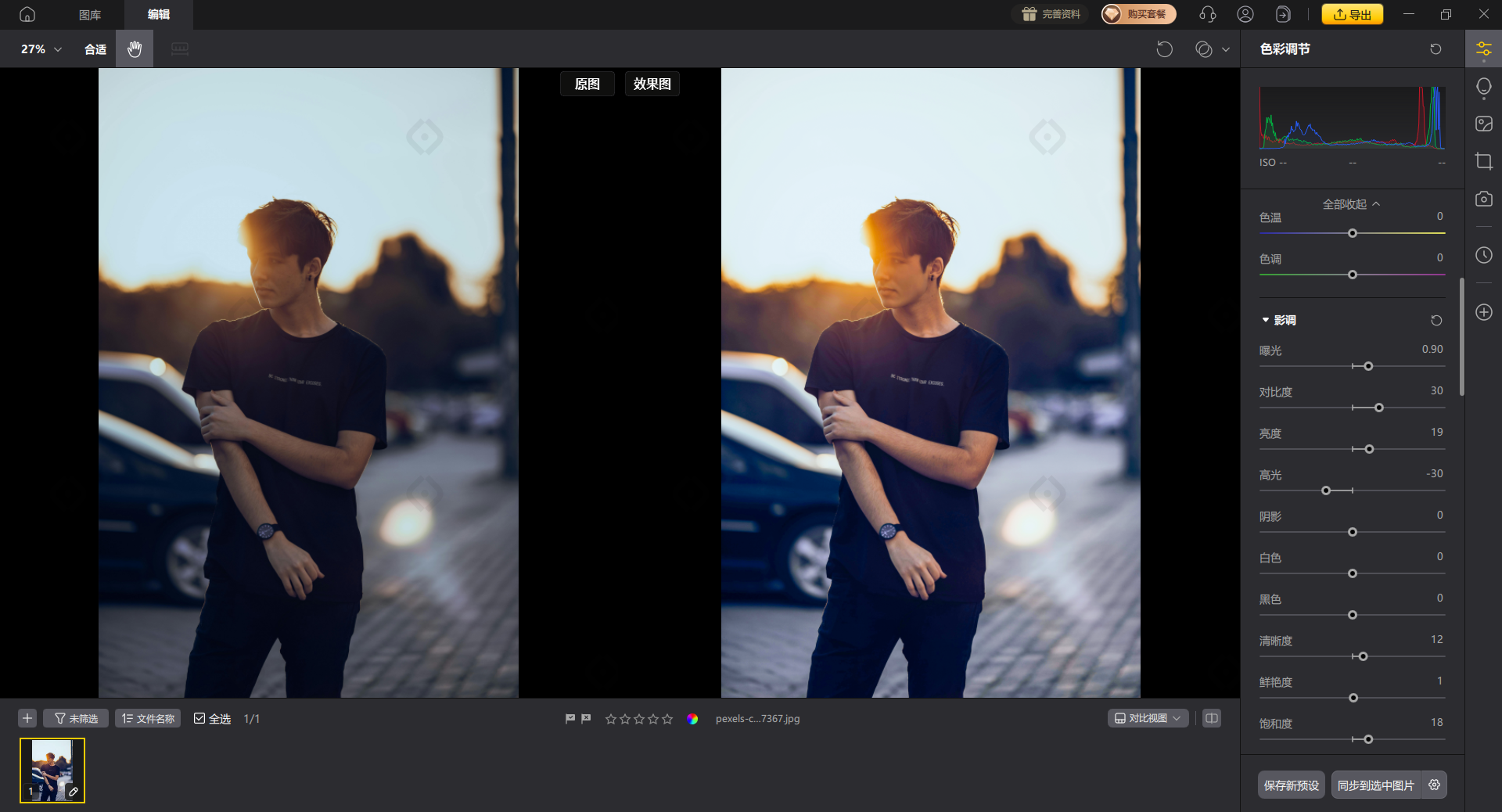Image resolution: width=1502 pixels, height=812 pixels.
Task: Open the crop tool in sidebar
Action: [1483, 162]
